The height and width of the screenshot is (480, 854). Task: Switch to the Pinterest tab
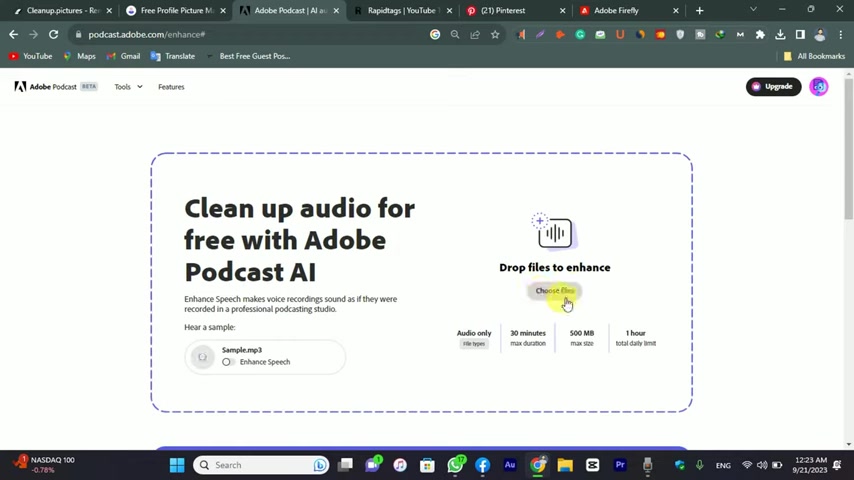515,10
